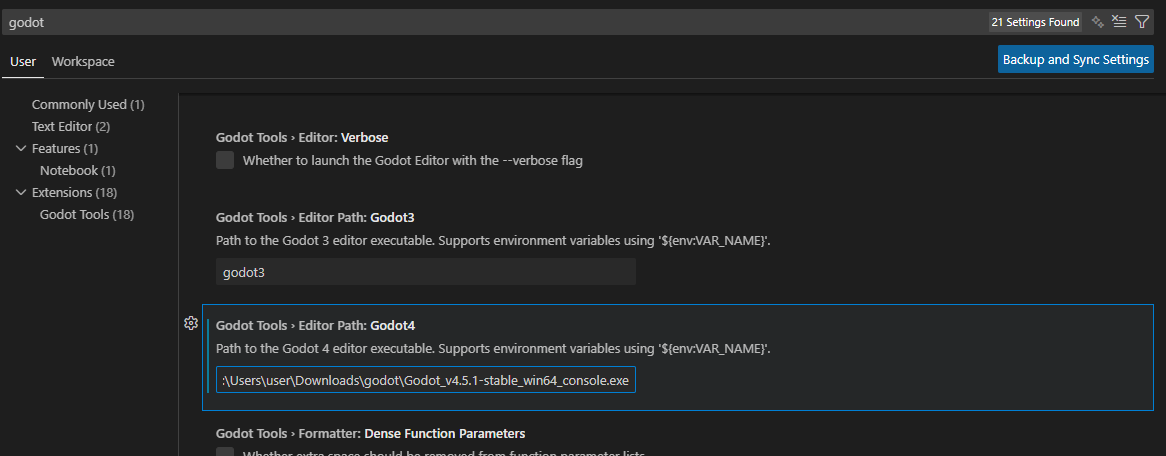Click the Backup and Sync Settings button
1166x456 pixels.
pyautogui.click(x=1075, y=60)
